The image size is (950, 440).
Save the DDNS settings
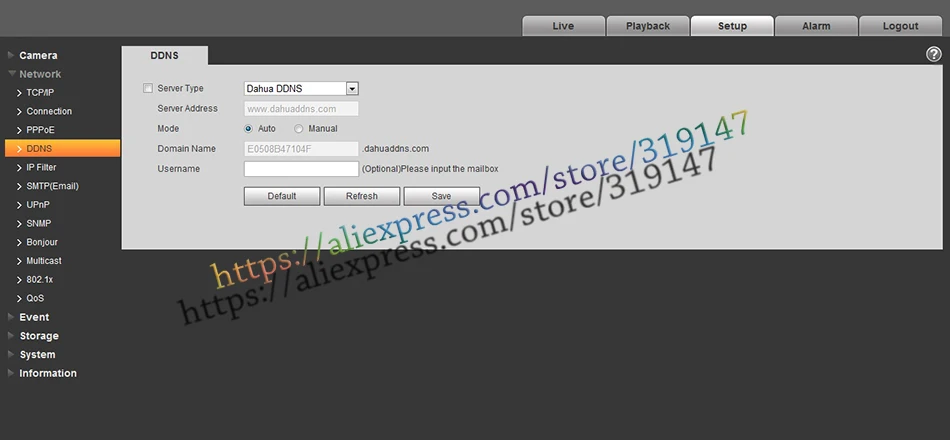[441, 196]
